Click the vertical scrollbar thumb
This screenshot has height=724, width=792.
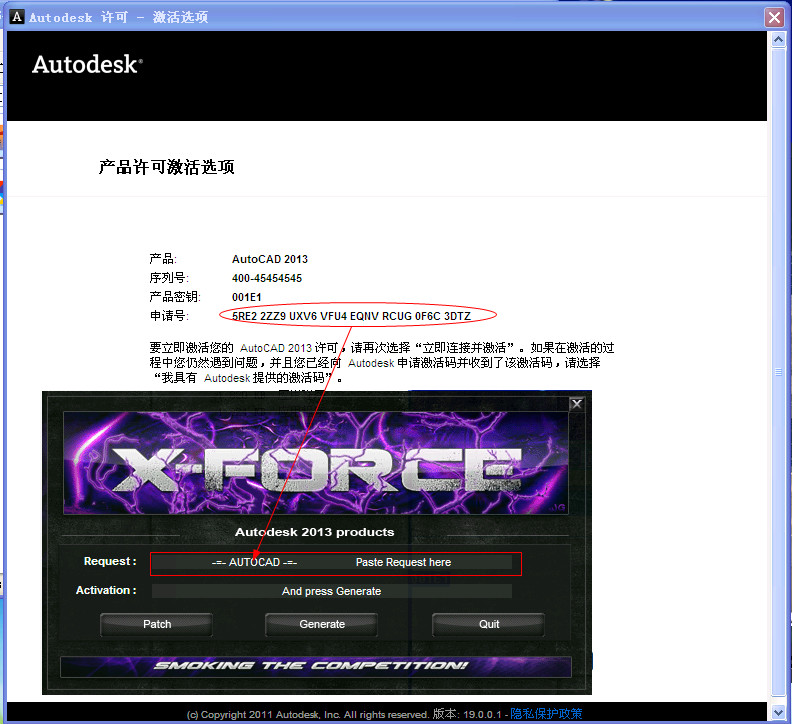click(778, 372)
